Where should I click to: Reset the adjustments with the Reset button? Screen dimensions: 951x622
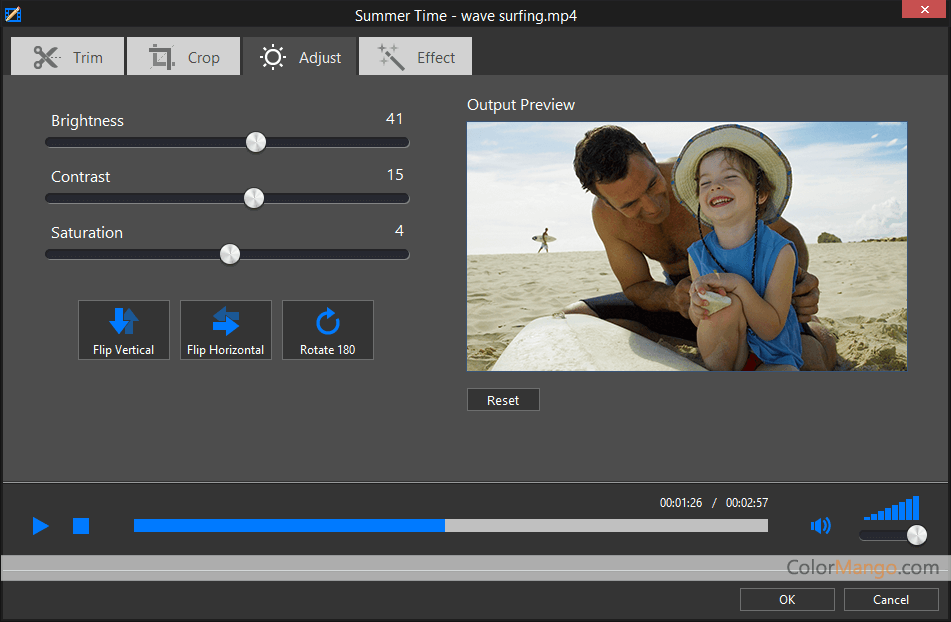(503, 400)
